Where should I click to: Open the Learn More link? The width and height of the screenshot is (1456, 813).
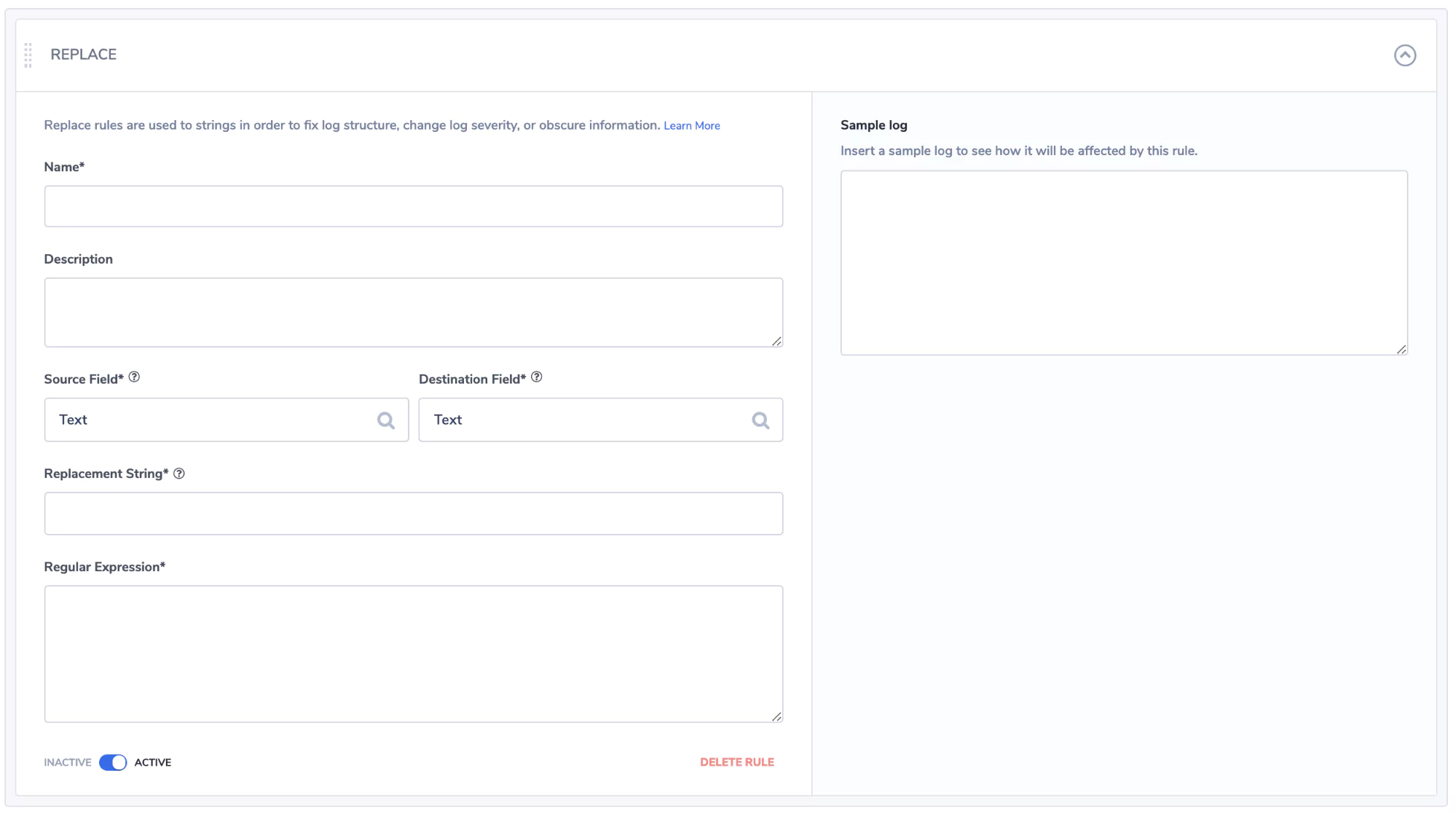click(x=691, y=125)
